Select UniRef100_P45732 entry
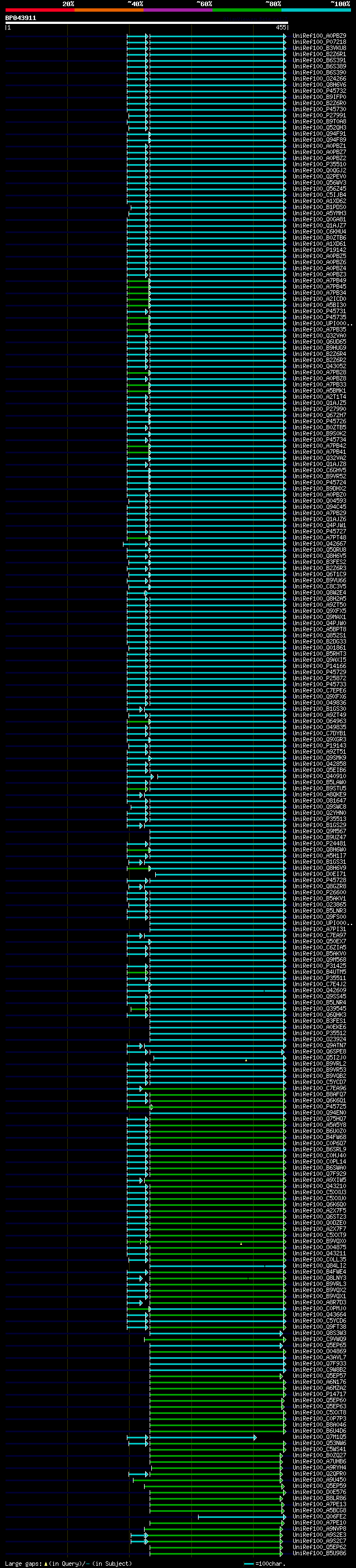Image resolution: width=356 pixels, height=1568 pixels. (319, 91)
